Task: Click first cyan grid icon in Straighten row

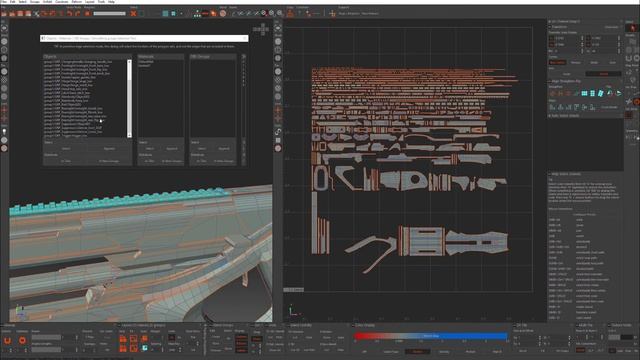Action: pyautogui.click(x=584, y=93)
